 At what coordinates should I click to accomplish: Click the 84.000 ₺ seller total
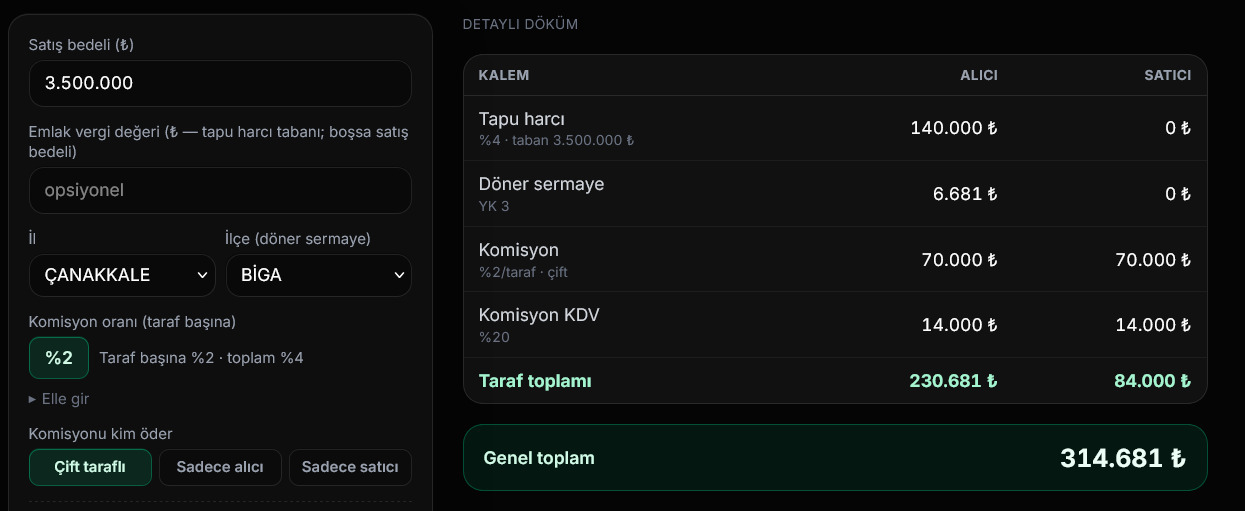click(x=1152, y=381)
